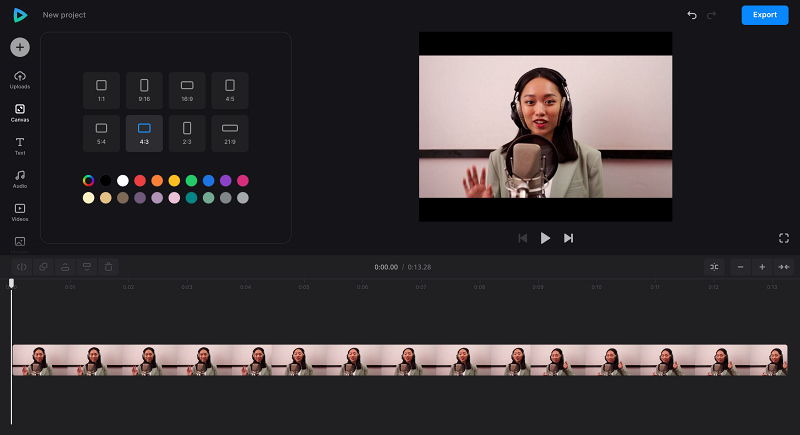This screenshot has width=800, height=435.
Task: Bring the selected clip forward
Action: point(65,267)
